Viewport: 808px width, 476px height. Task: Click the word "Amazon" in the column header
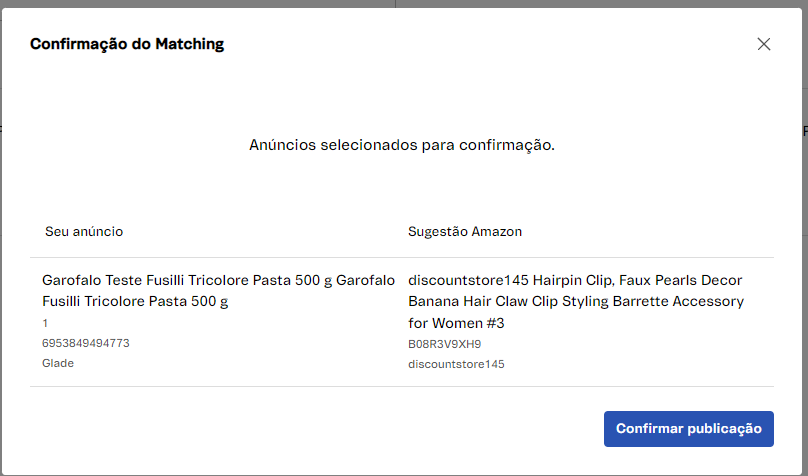pos(497,231)
